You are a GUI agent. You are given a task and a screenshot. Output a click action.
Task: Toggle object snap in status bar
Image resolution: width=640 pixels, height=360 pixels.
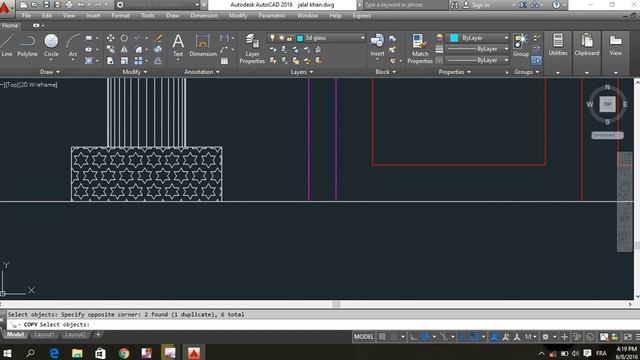tap(474, 337)
